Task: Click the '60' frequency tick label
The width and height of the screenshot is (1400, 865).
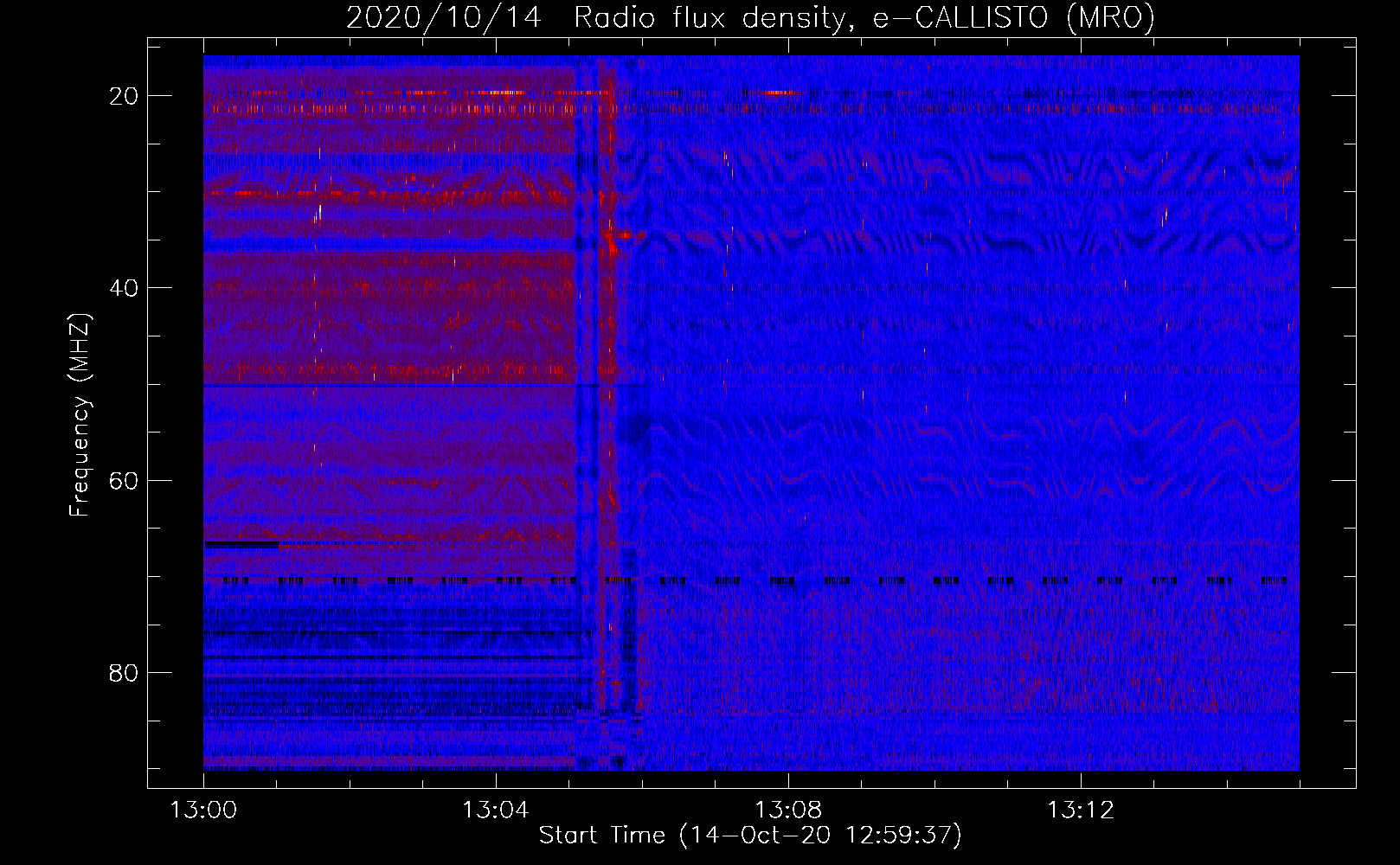Action: 124,480
